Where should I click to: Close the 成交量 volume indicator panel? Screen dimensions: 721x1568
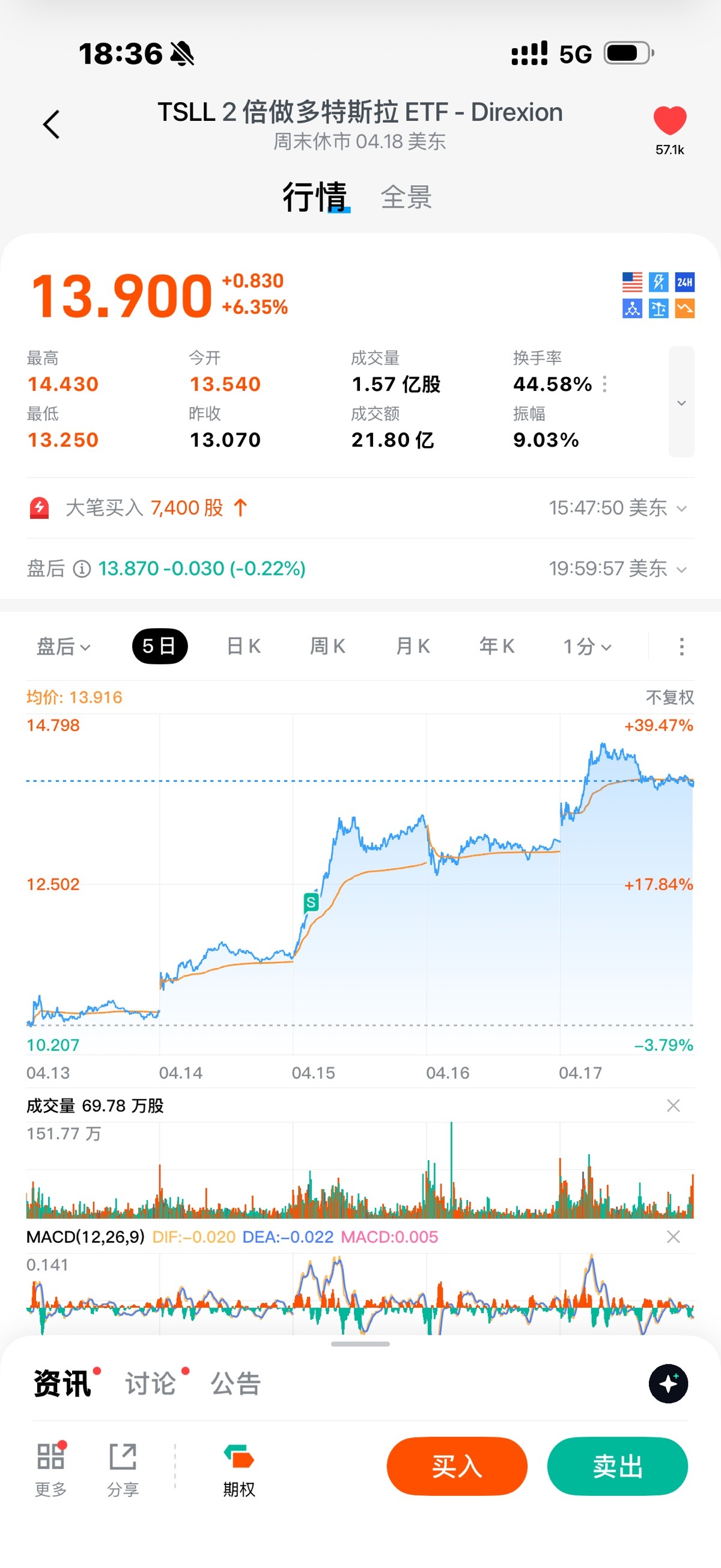(673, 1106)
